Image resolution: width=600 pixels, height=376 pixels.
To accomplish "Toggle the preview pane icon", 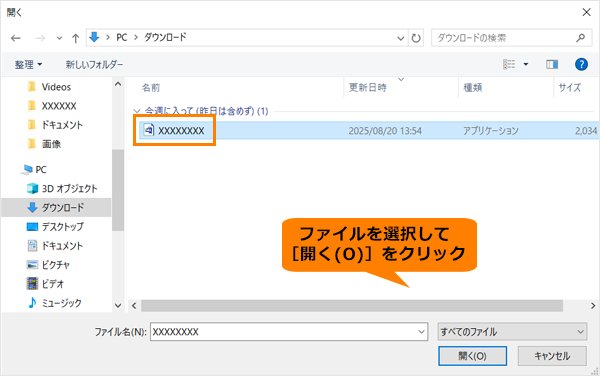I will click(x=552, y=64).
